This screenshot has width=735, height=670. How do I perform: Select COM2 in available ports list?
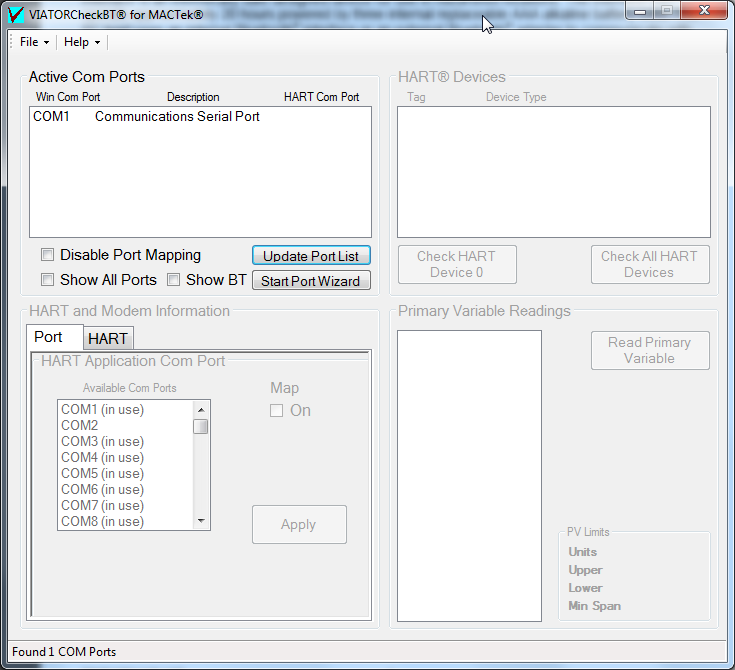click(125, 425)
